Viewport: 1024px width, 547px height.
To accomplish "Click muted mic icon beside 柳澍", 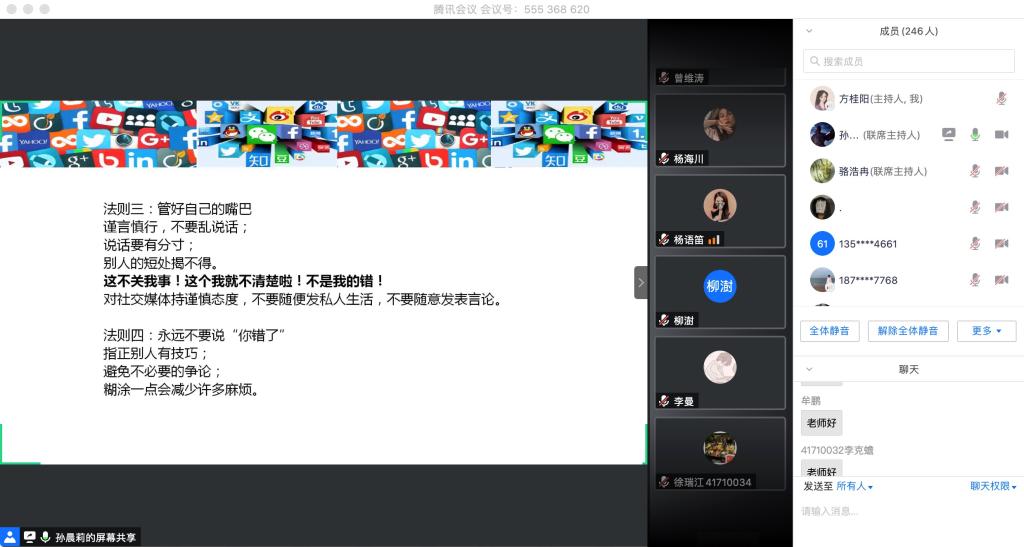I will coord(664,320).
